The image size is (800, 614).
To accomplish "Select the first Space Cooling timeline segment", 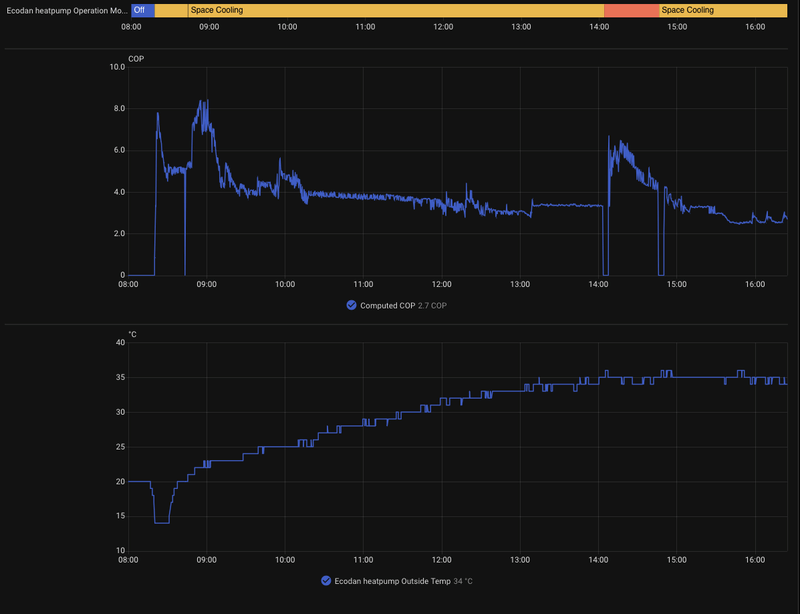I will (396, 10).
